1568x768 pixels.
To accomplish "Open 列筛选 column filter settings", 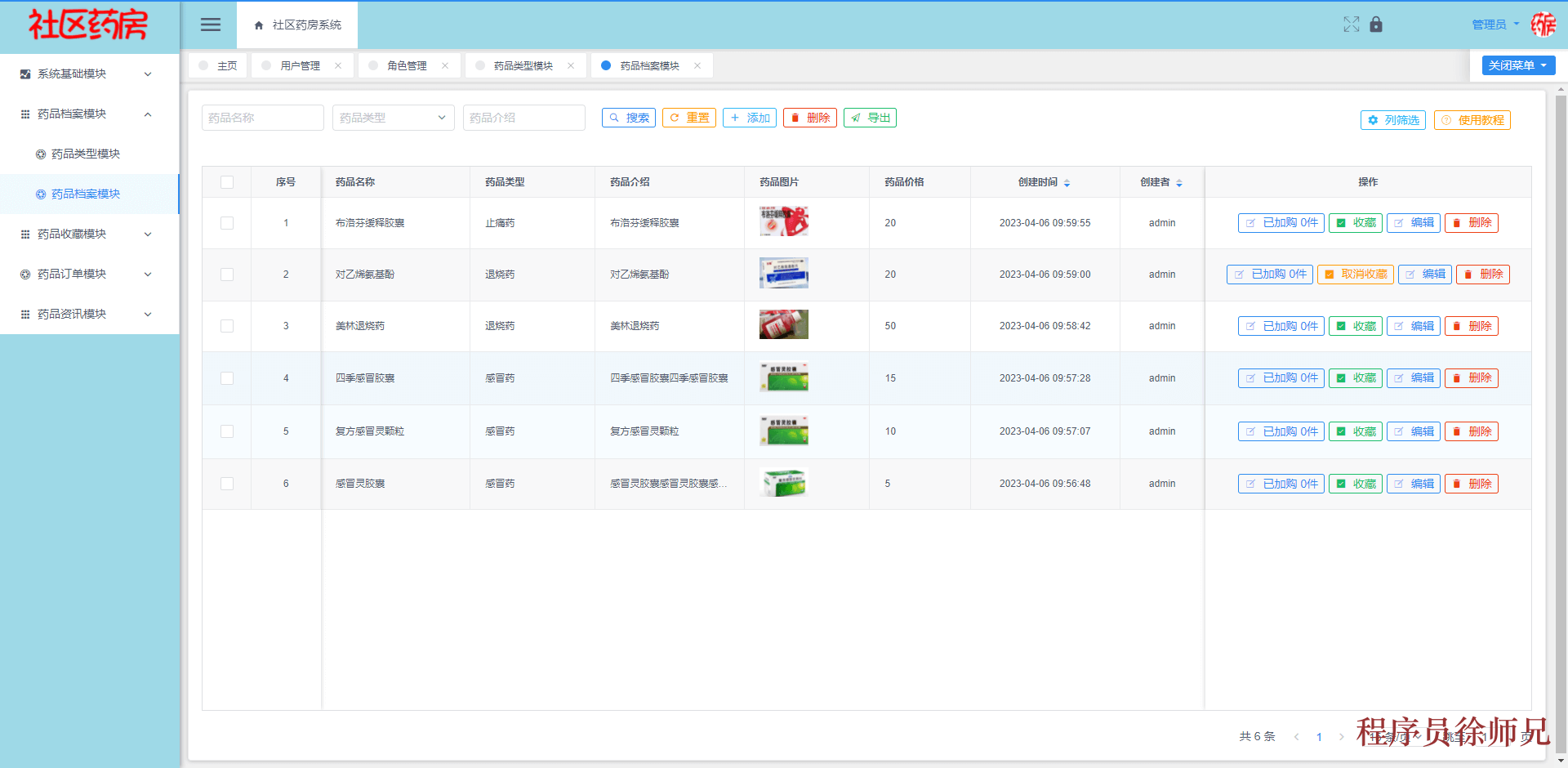I will (x=1392, y=120).
